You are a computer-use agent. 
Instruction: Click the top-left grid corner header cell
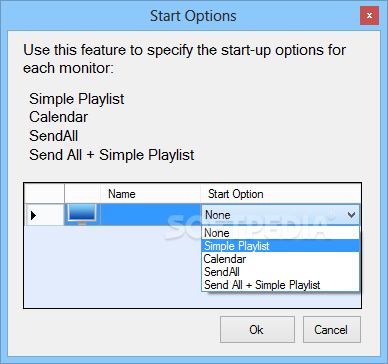(44, 194)
